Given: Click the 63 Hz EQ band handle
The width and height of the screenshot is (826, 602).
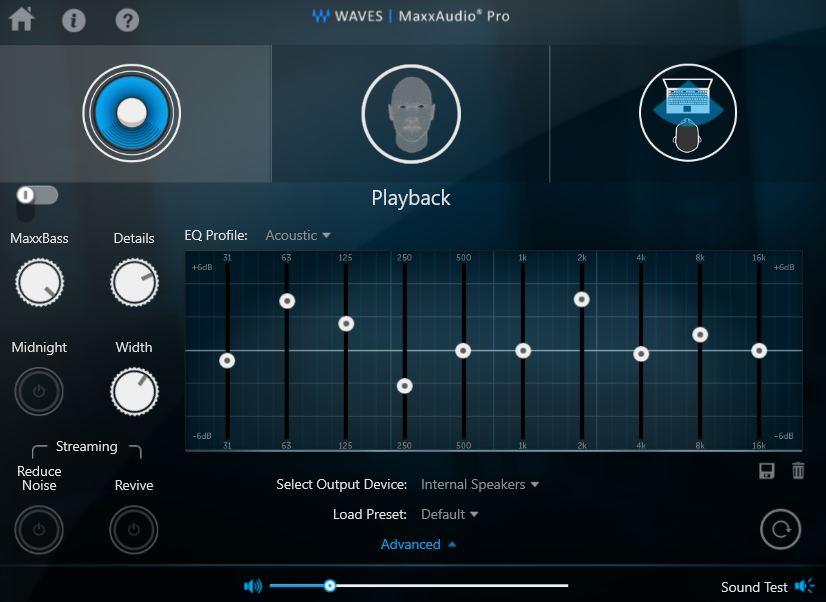Looking at the screenshot, I should coord(287,301).
